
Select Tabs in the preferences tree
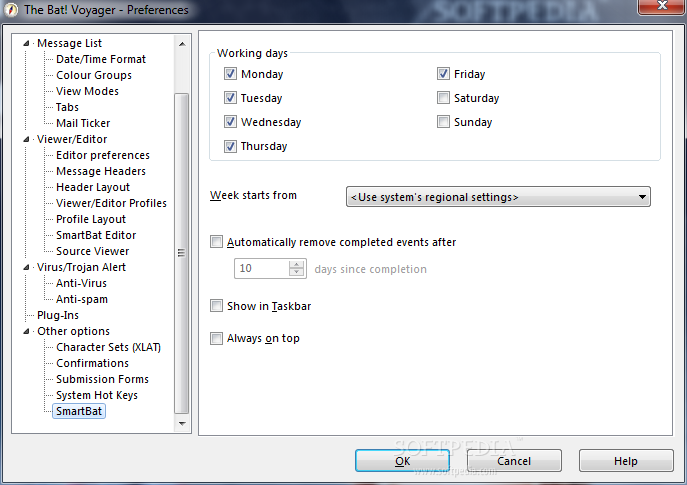[67, 107]
